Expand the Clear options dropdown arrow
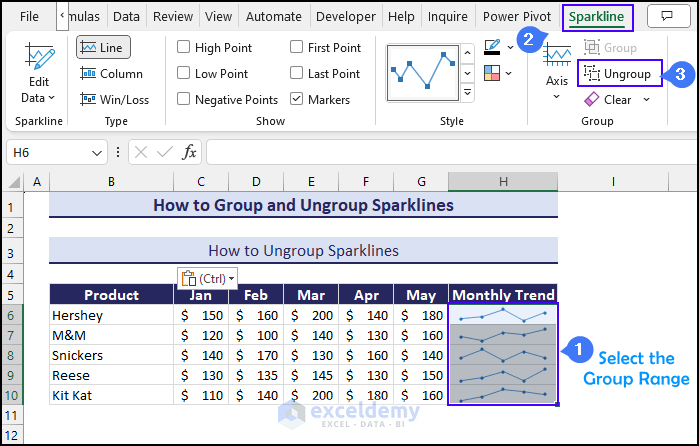The image size is (699, 446). (x=646, y=99)
